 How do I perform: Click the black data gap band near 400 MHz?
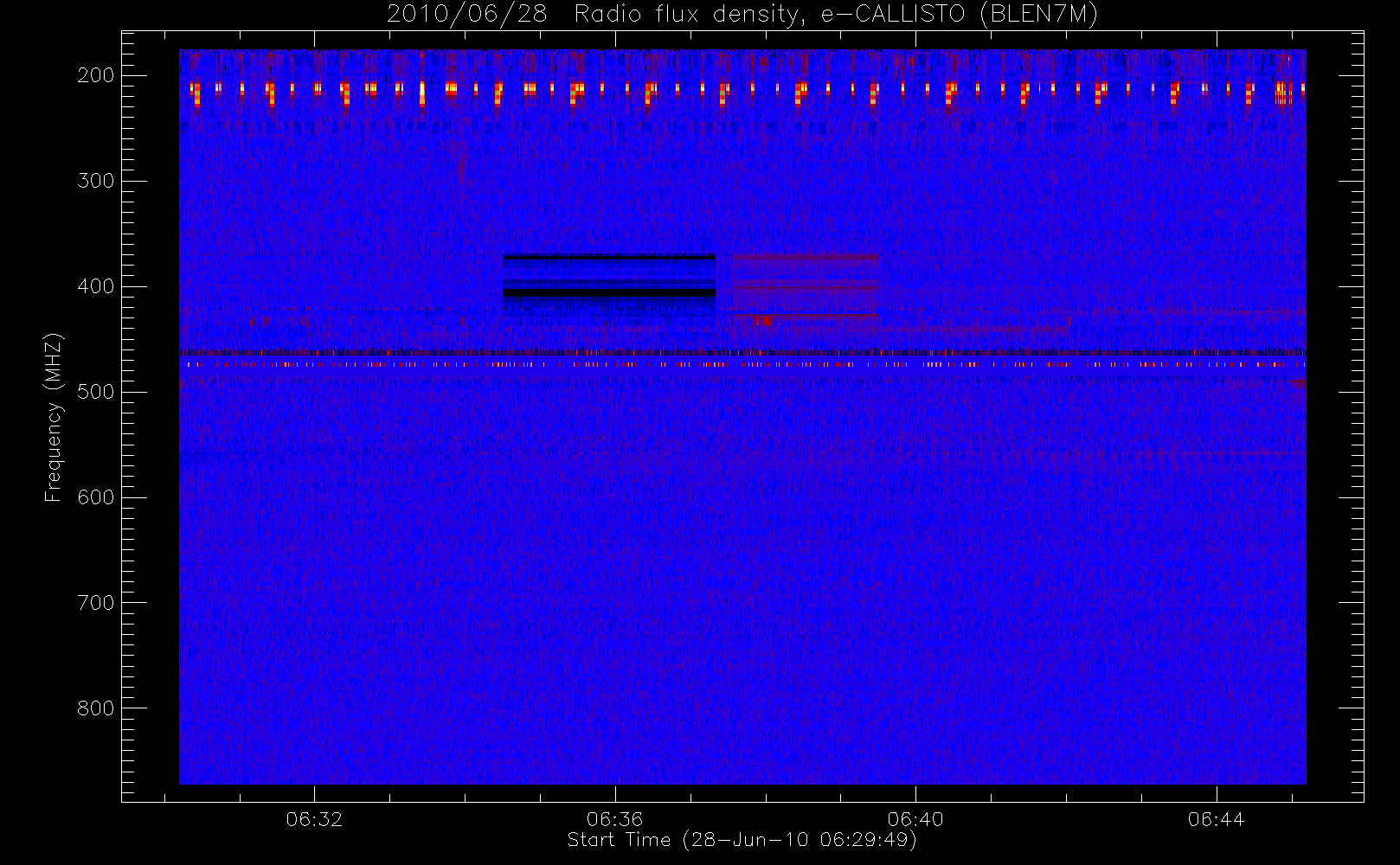[609, 293]
